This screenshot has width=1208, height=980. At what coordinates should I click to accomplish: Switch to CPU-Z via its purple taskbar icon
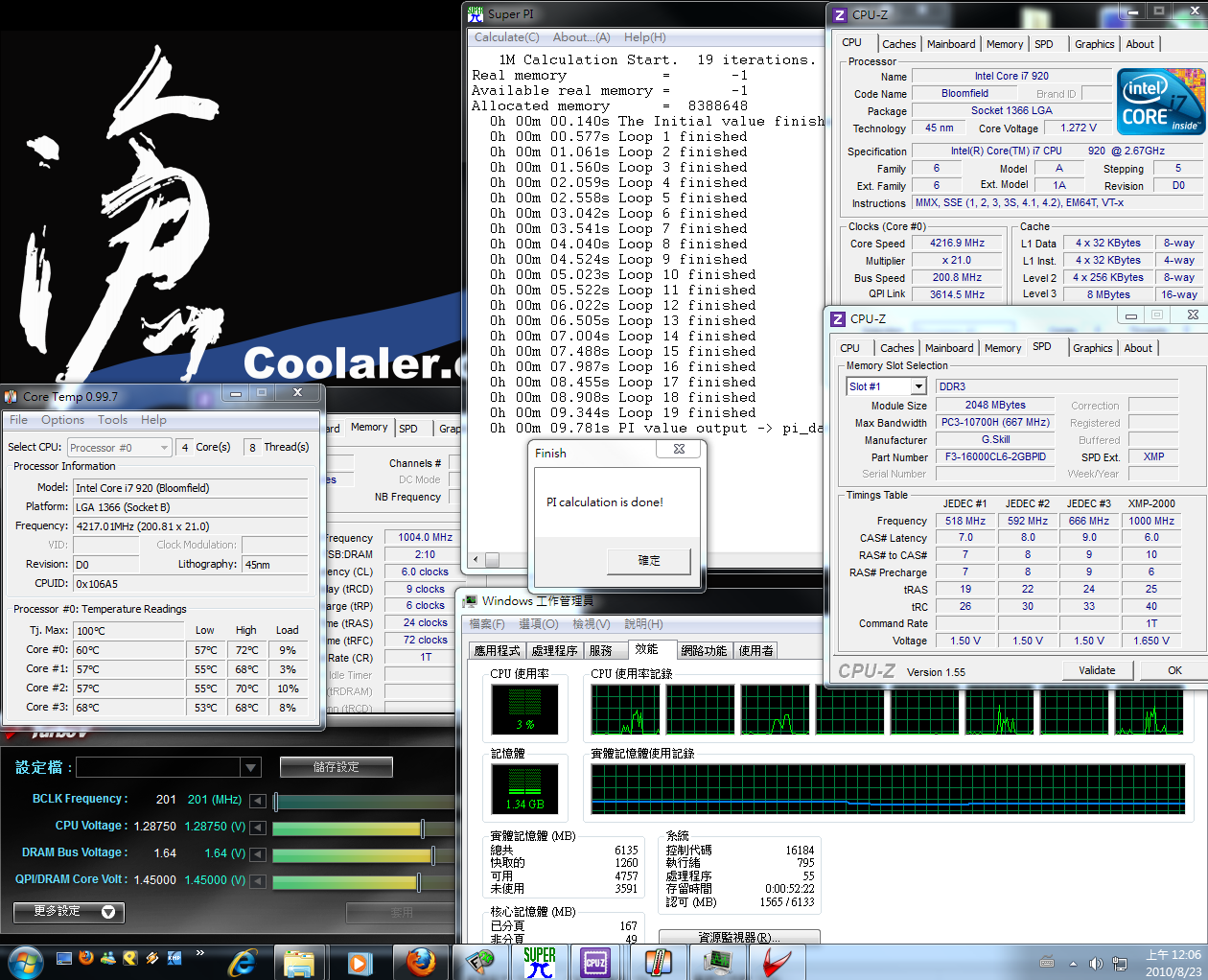point(595,962)
